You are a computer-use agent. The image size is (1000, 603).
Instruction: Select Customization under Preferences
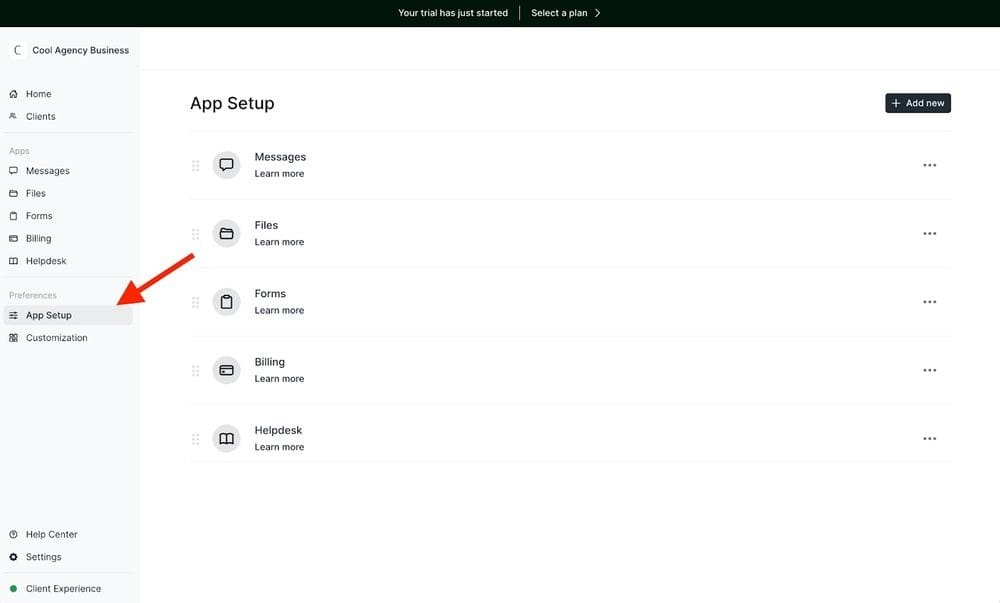[56, 338]
